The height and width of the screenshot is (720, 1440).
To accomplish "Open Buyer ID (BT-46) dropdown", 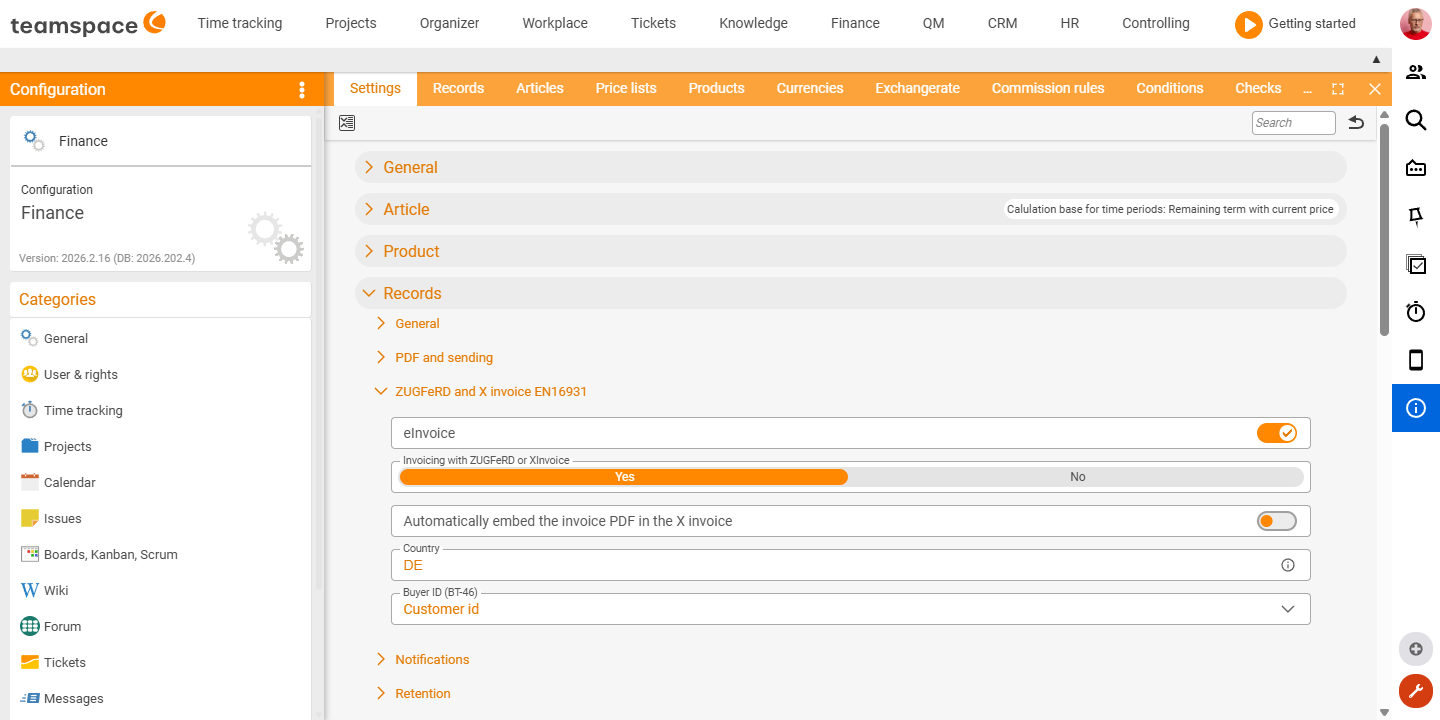I will (x=850, y=609).
